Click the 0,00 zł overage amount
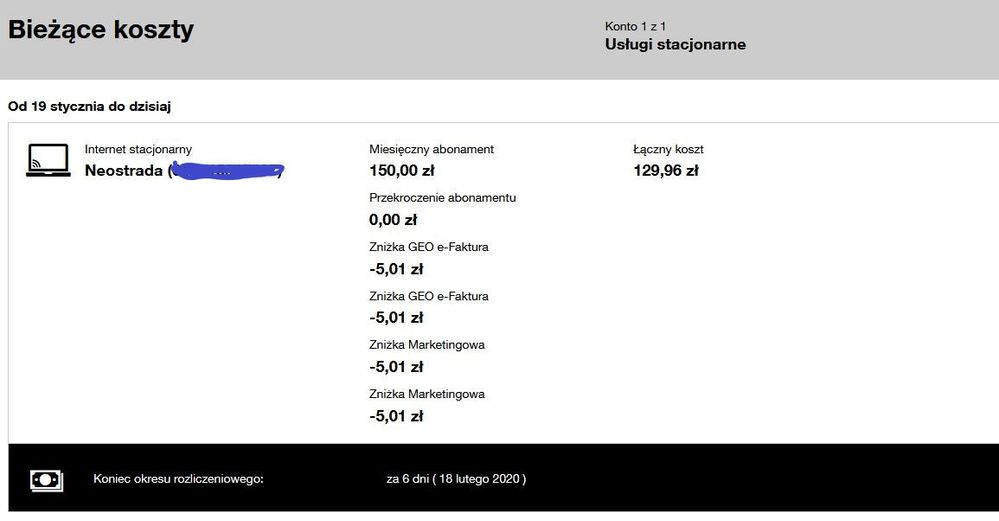The height and width of the screenshot is (521, 999). (x=393, y=220)
